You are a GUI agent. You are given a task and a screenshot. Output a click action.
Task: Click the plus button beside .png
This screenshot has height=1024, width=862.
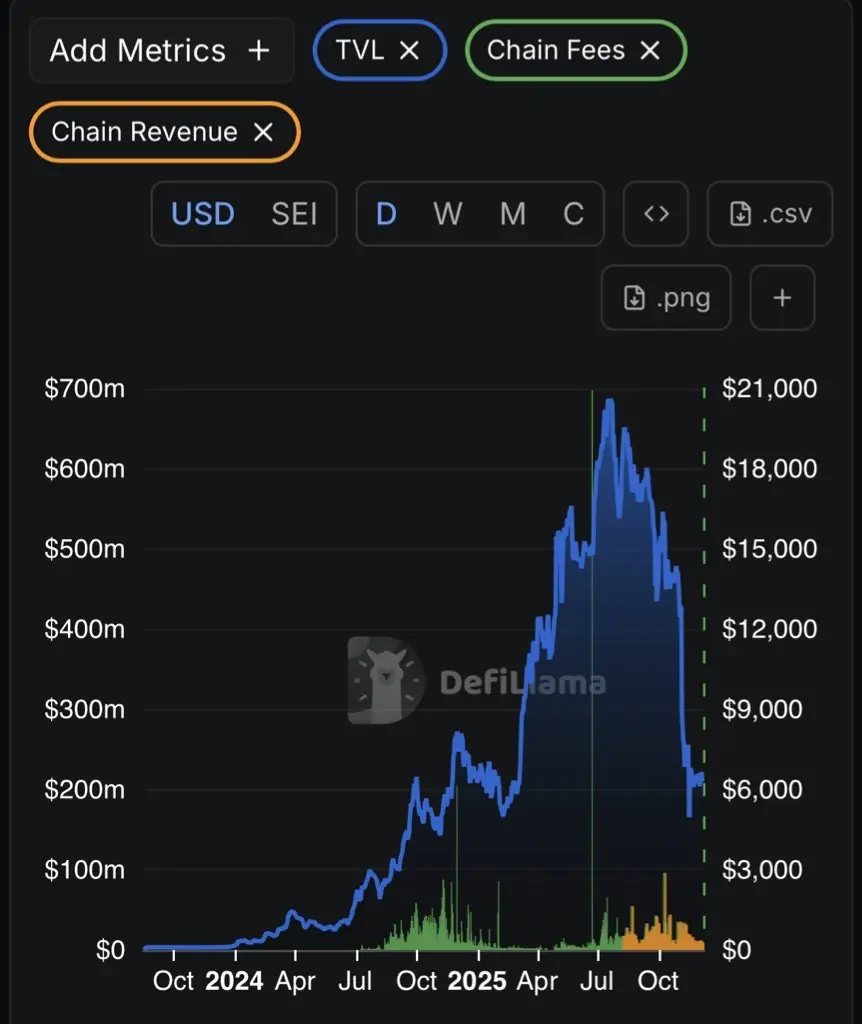(782, 297)
